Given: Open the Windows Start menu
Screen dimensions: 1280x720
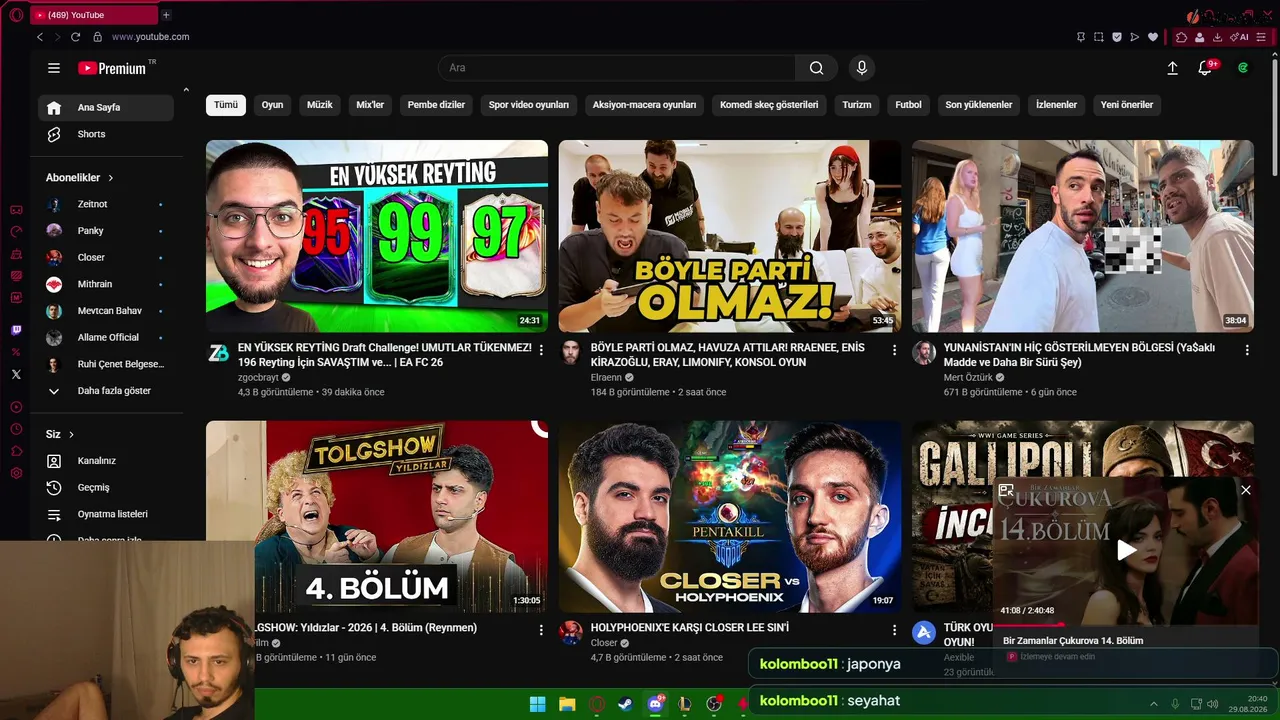Looking at the screenshot, I should pos(537,704).
